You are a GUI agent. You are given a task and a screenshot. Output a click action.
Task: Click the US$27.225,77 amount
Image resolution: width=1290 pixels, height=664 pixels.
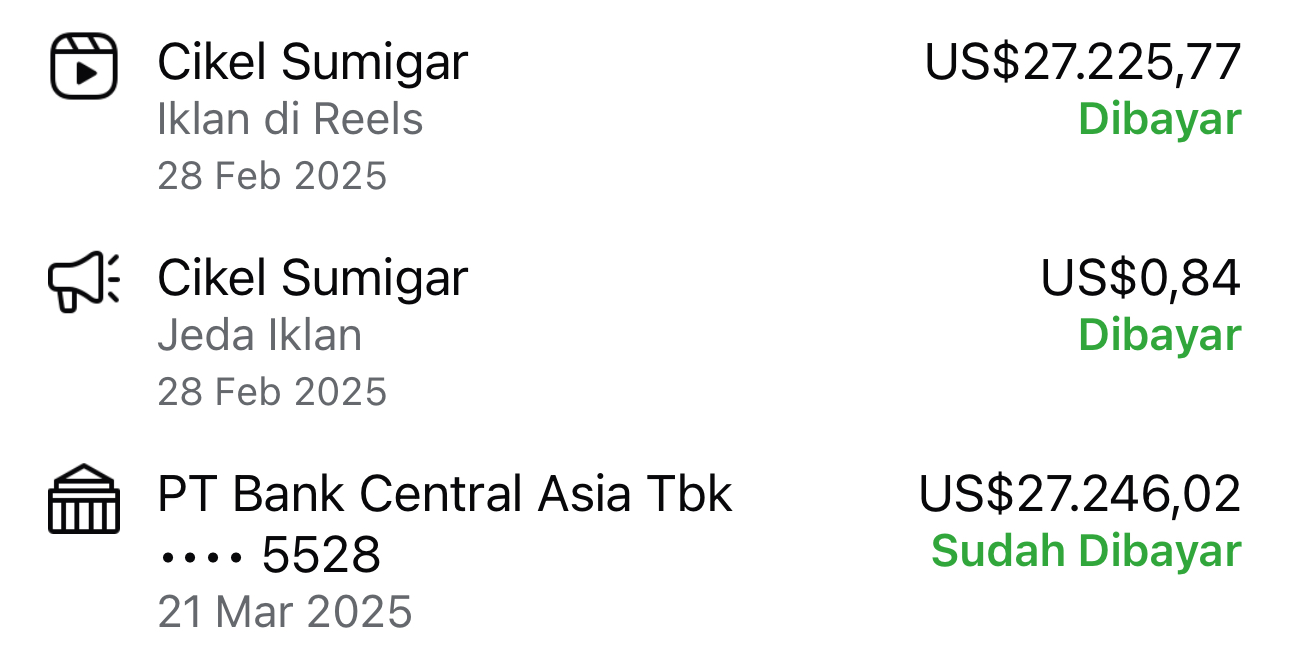pos(1082,62)
